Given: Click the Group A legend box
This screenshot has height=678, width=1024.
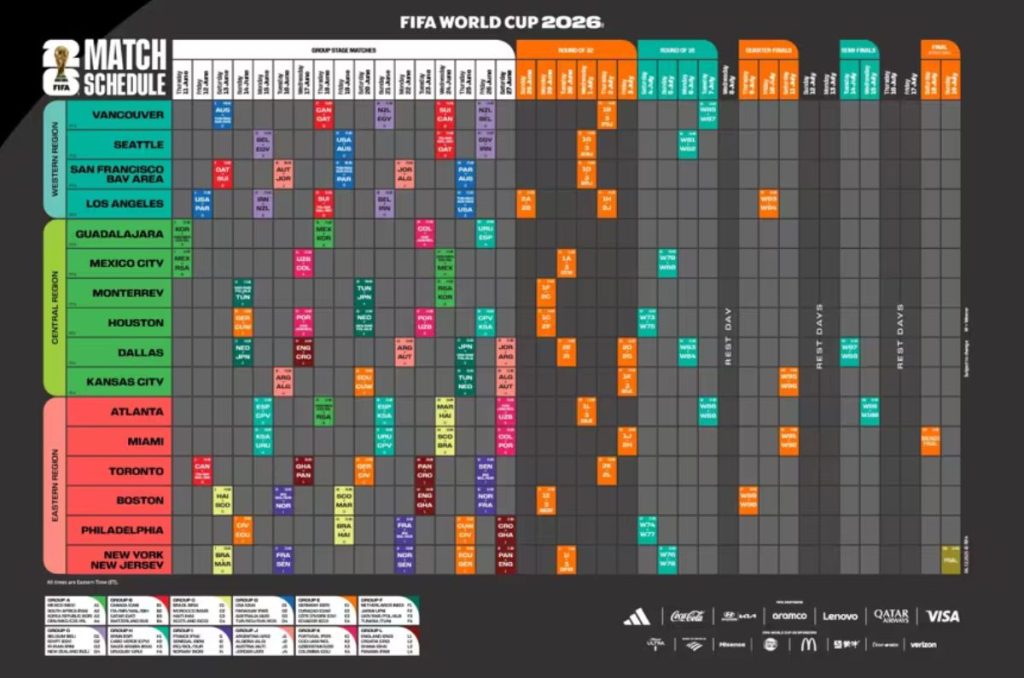Looking at the screenshot, I should 69,610.
